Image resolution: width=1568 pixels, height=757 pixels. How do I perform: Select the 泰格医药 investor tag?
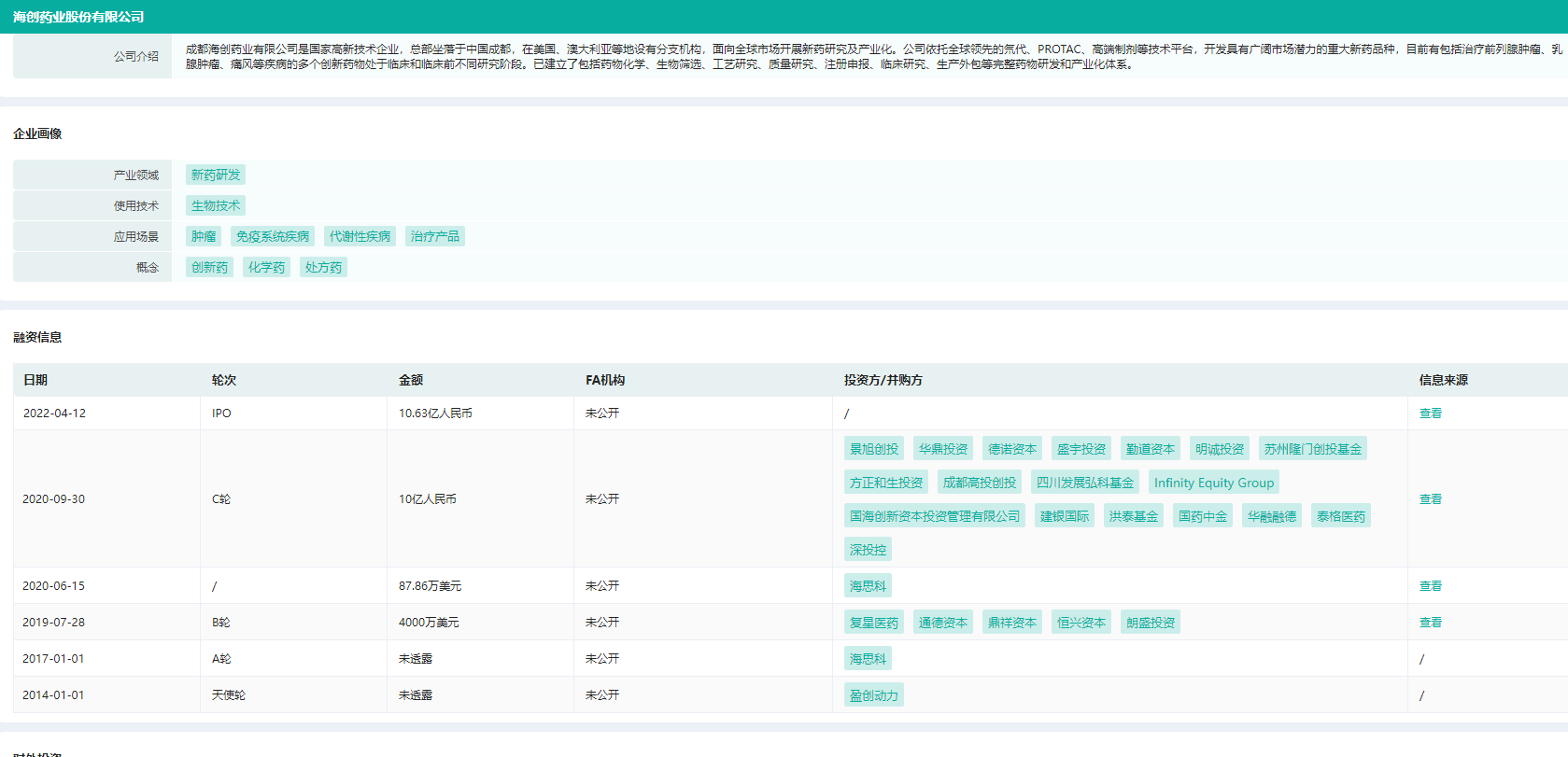[1340, 516]
